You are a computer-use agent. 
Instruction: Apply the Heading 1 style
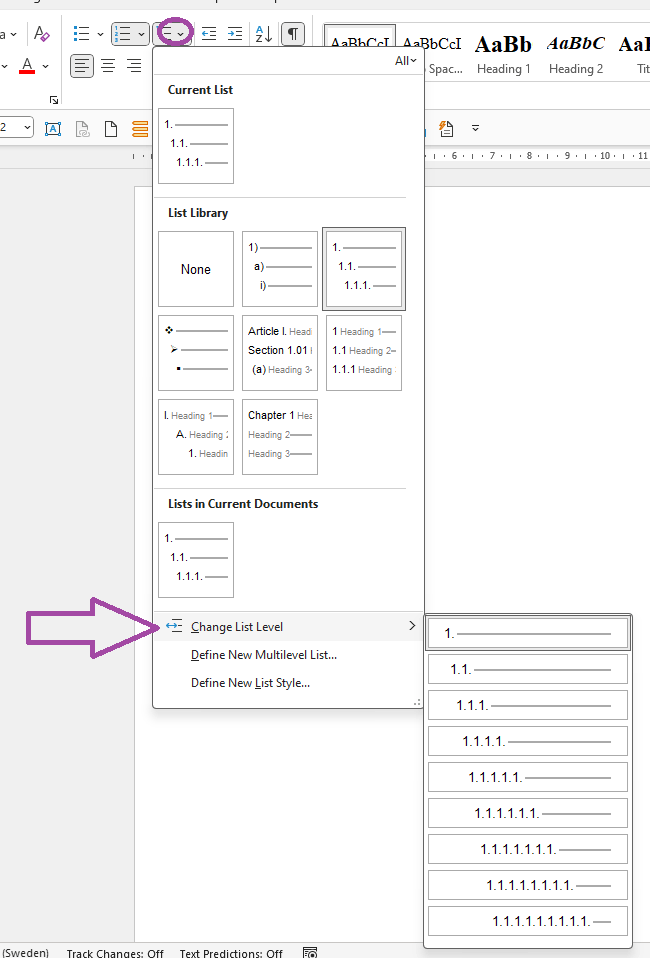coord(503,54)
